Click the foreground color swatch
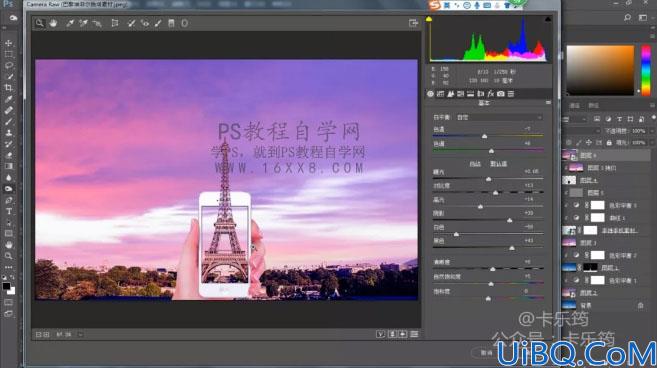Screen dimensions: 657x368 pyautogui.click(x=6, y=287)
